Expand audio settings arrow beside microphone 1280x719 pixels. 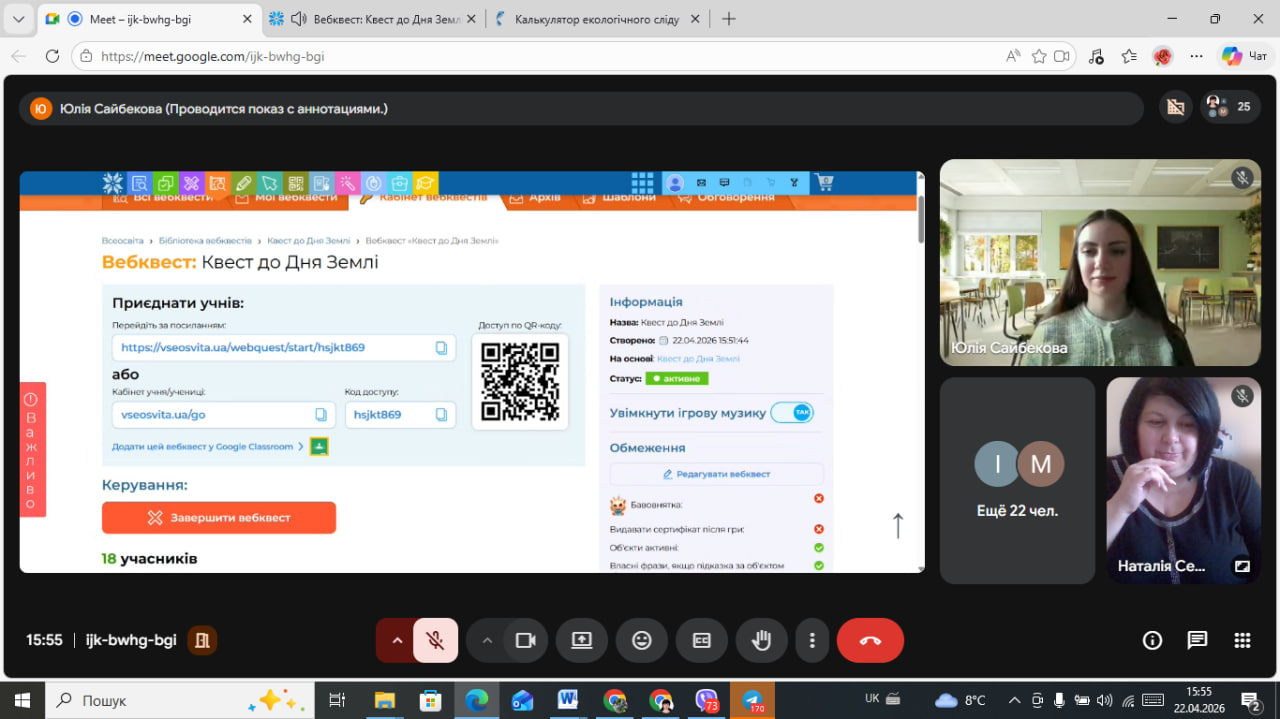pyautogui.click(x=397, y=641)
